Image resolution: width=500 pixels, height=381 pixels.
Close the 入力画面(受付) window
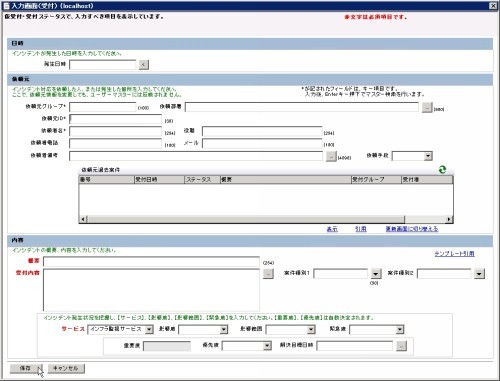pyautogui.click(x=493, y=6)
